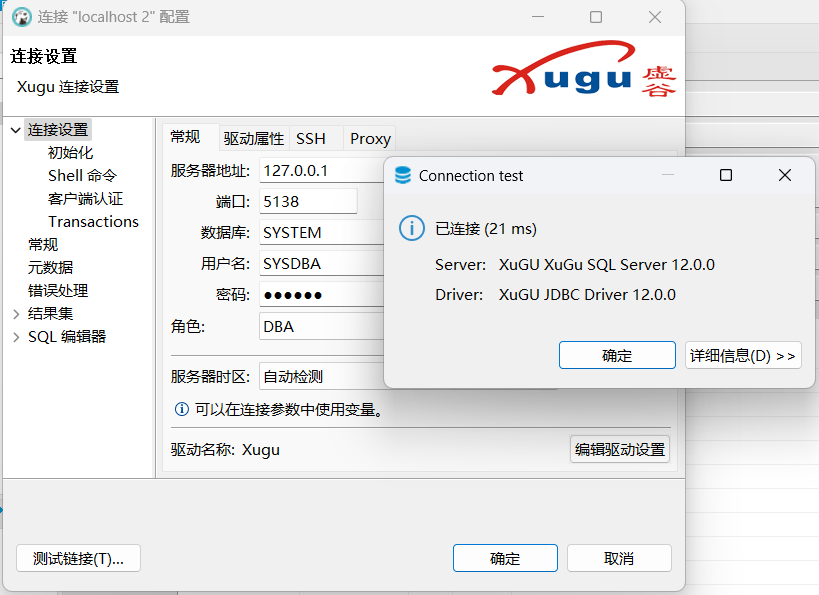Select 连接设置 in the left tree
819x595 pixels.
58,130
